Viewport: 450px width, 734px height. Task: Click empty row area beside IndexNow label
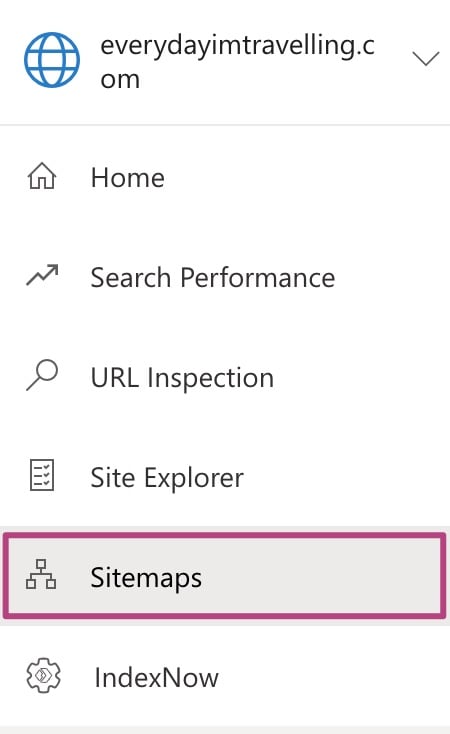[332, 677]
